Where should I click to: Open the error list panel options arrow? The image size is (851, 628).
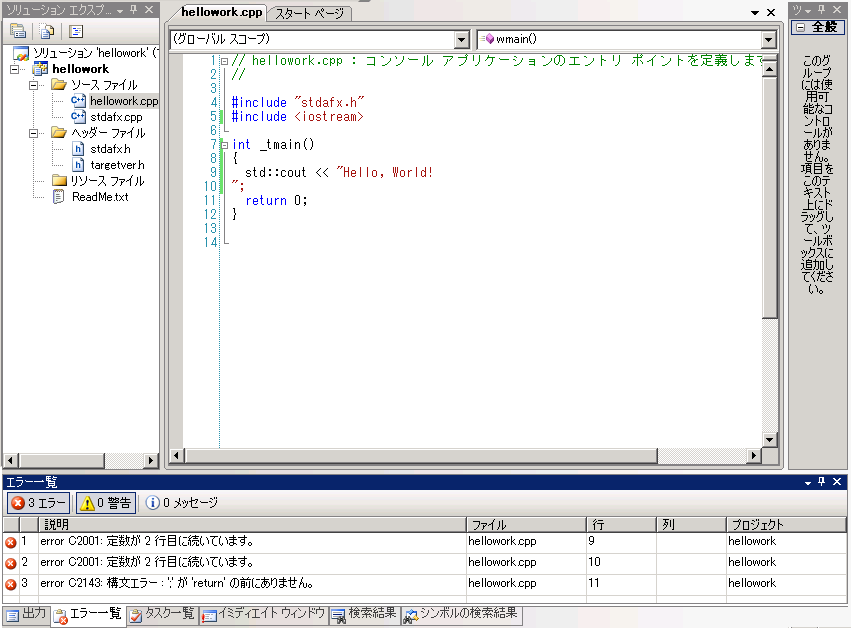808,483
